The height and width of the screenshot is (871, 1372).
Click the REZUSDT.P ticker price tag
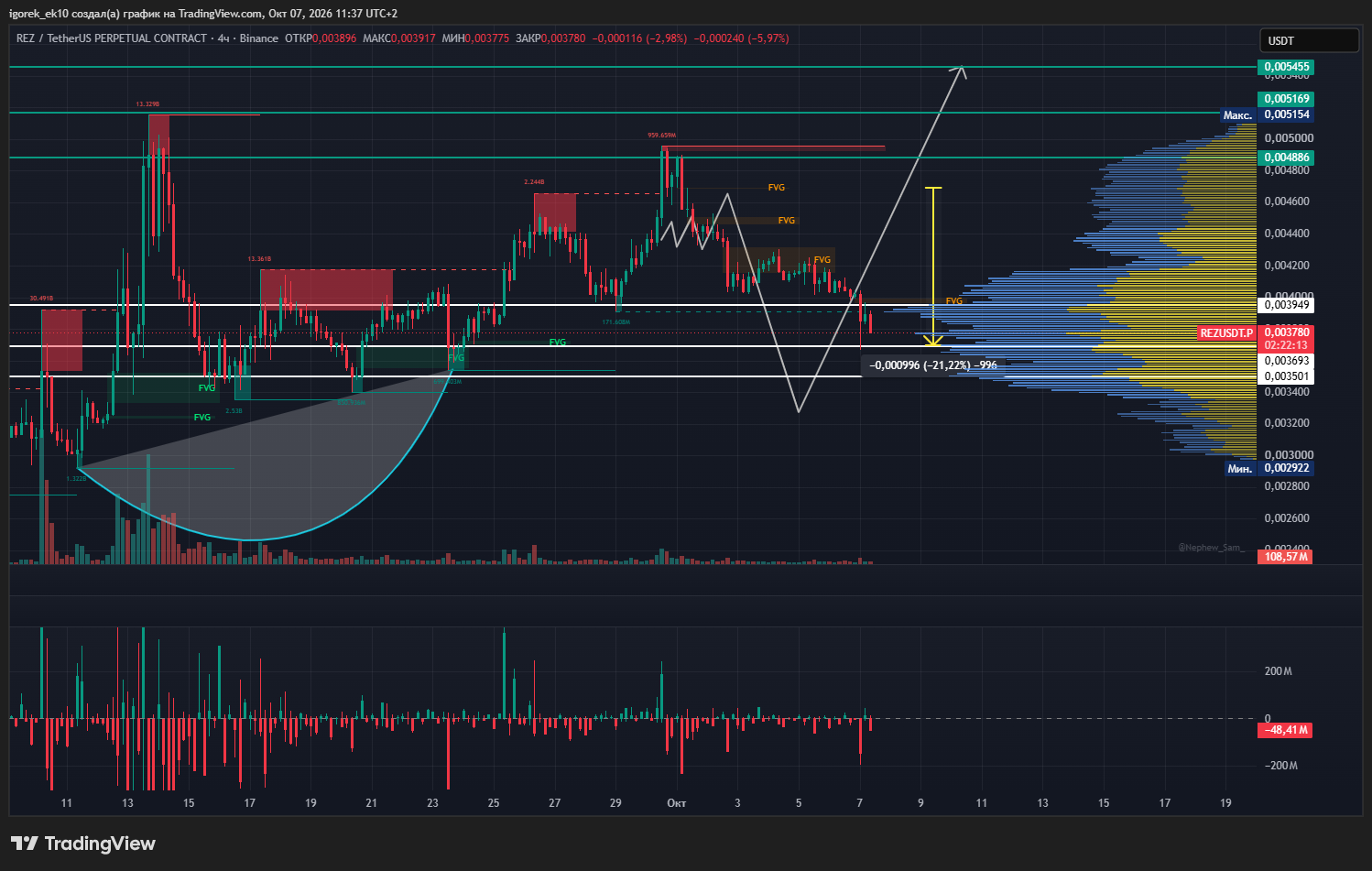(1227, 333)
